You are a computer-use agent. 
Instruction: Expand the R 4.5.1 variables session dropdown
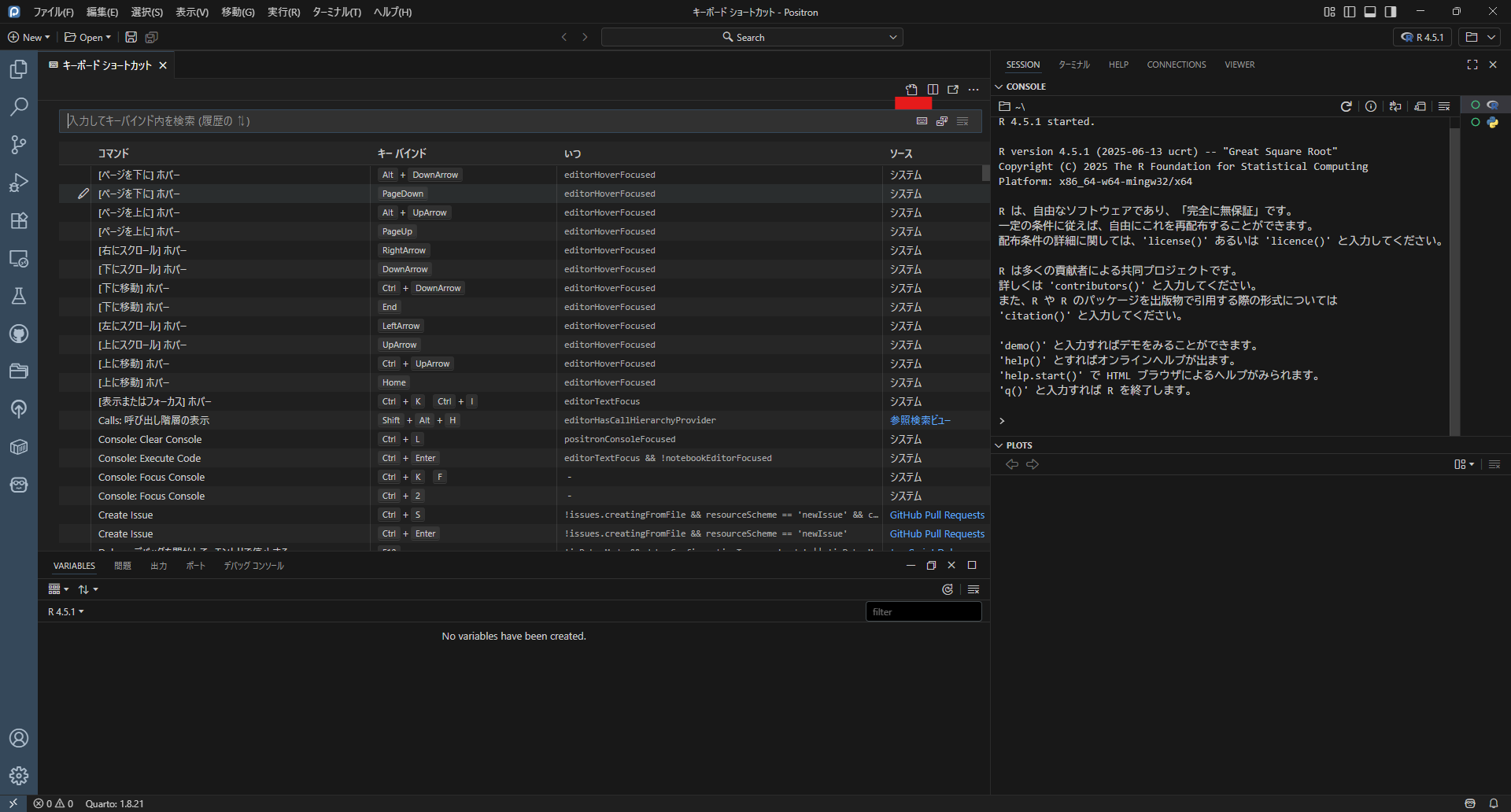66,611
